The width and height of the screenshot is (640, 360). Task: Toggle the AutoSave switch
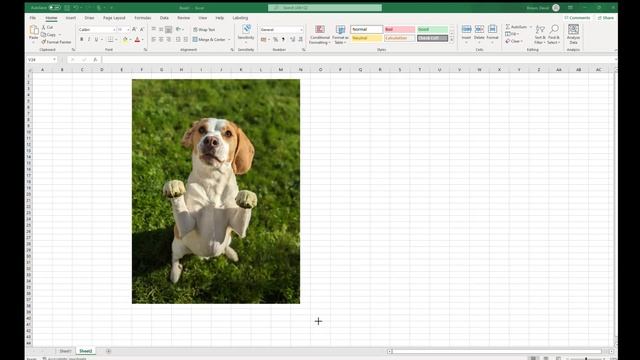55,8
